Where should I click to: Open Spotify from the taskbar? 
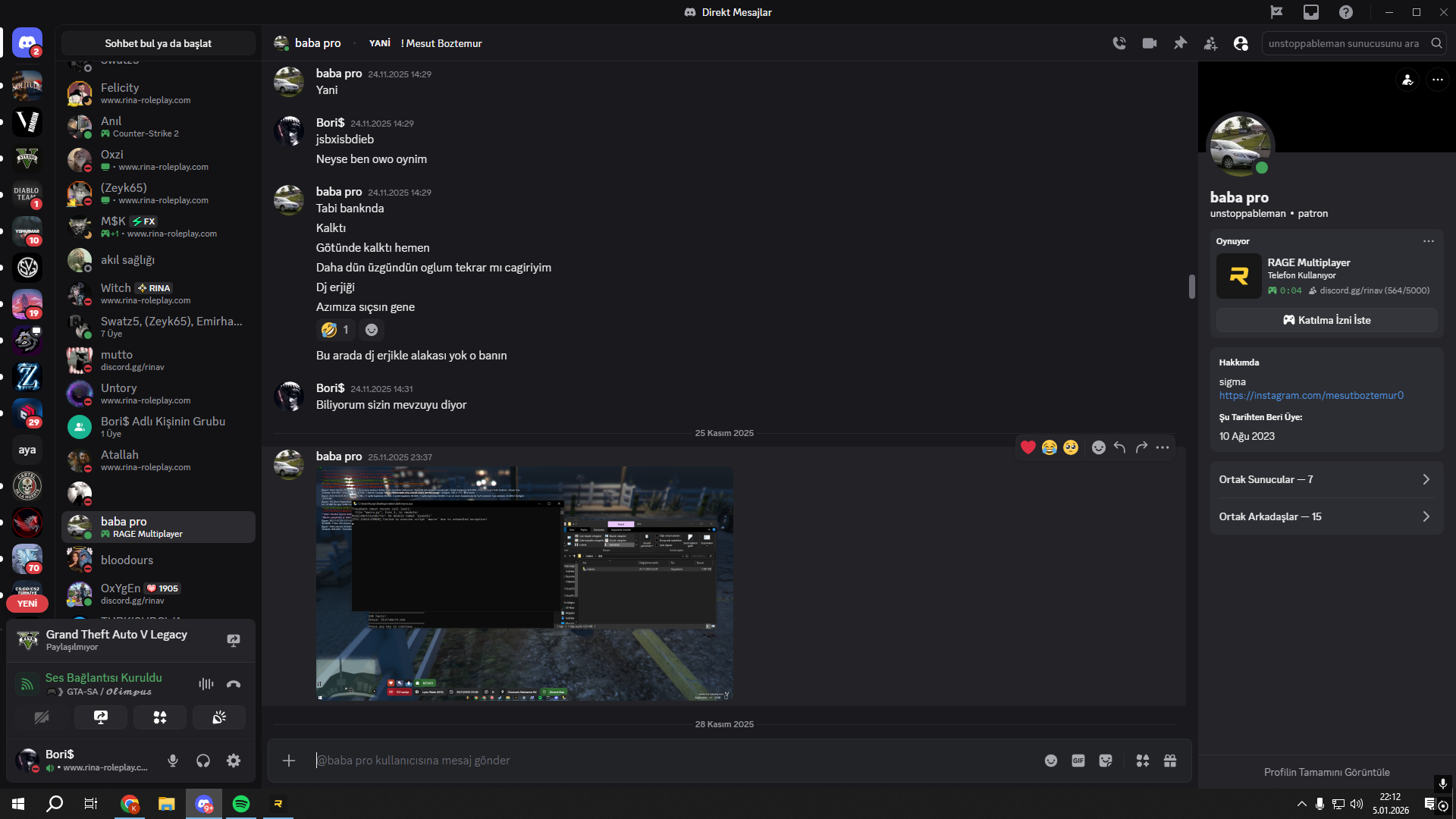coord(241,804)
